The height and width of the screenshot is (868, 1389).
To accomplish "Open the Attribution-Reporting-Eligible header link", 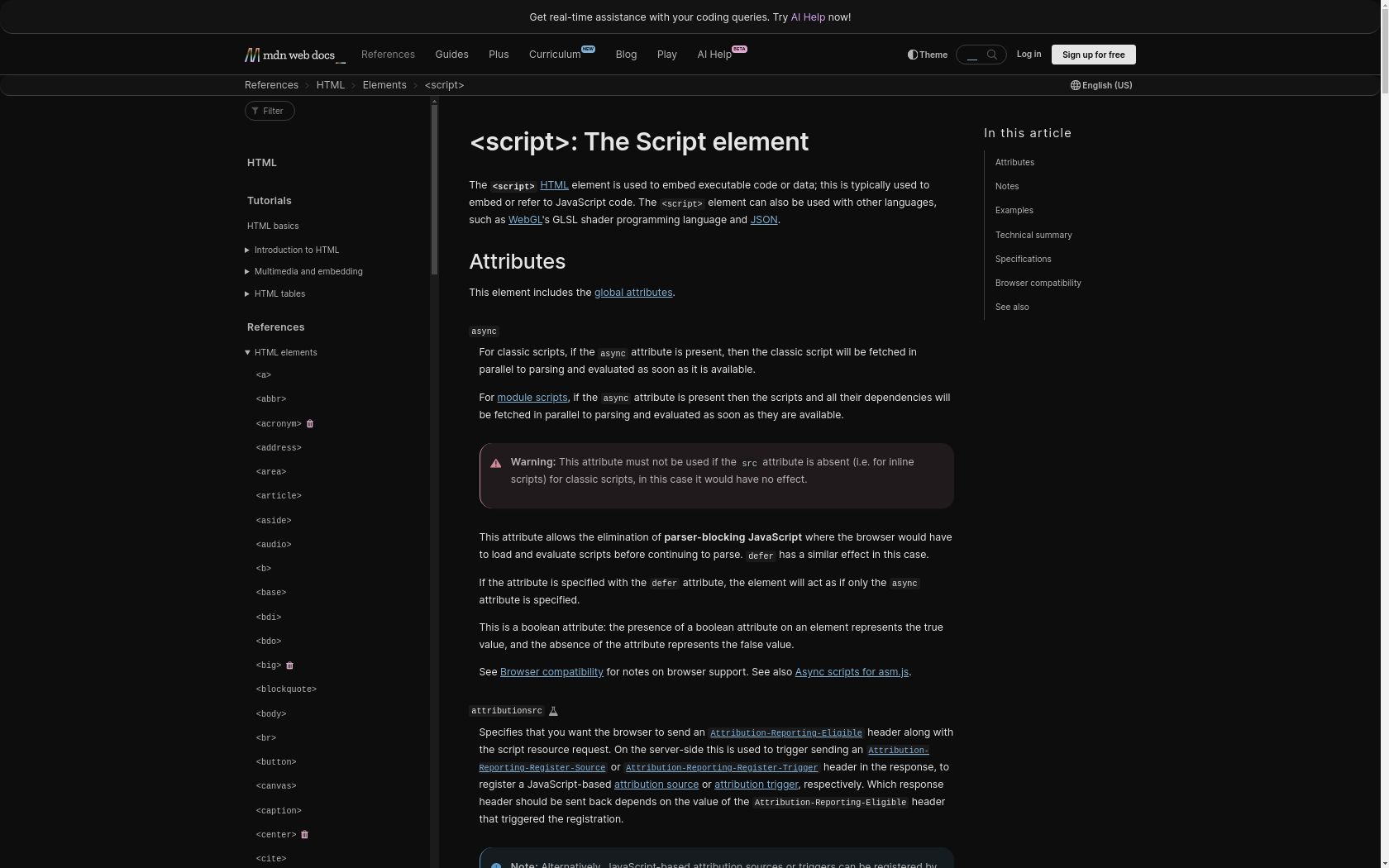I will point(786,733).
